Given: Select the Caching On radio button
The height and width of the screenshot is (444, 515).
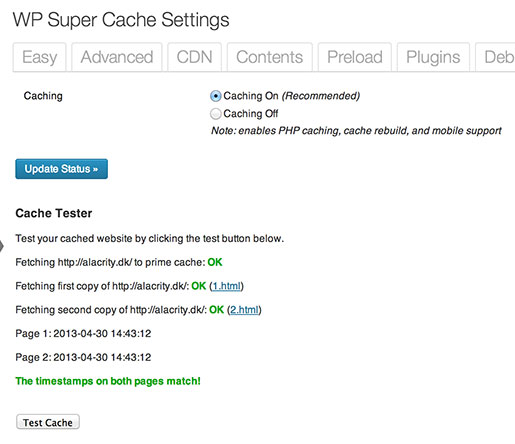Looking at the screenshot, I should (x=216, y=96).
